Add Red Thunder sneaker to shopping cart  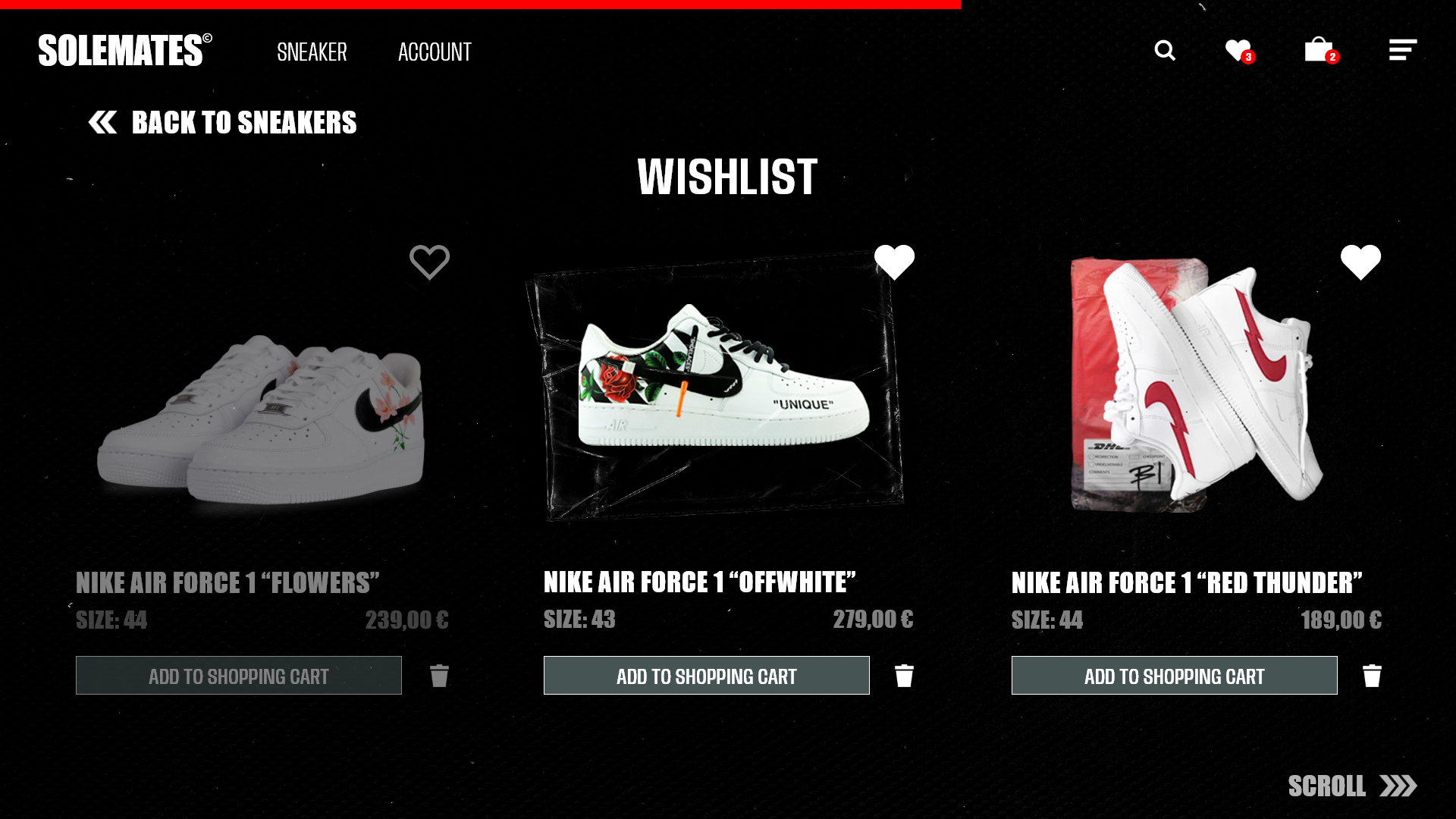click(x=1174, y=675)
